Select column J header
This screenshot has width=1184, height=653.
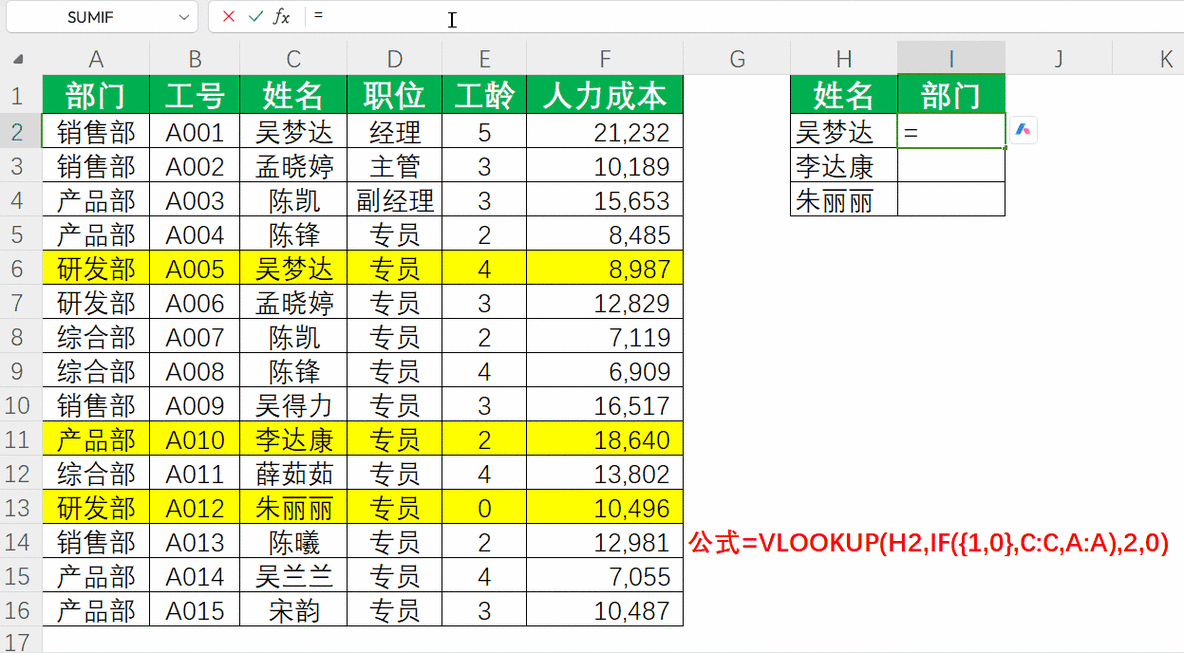(1059, 59)
